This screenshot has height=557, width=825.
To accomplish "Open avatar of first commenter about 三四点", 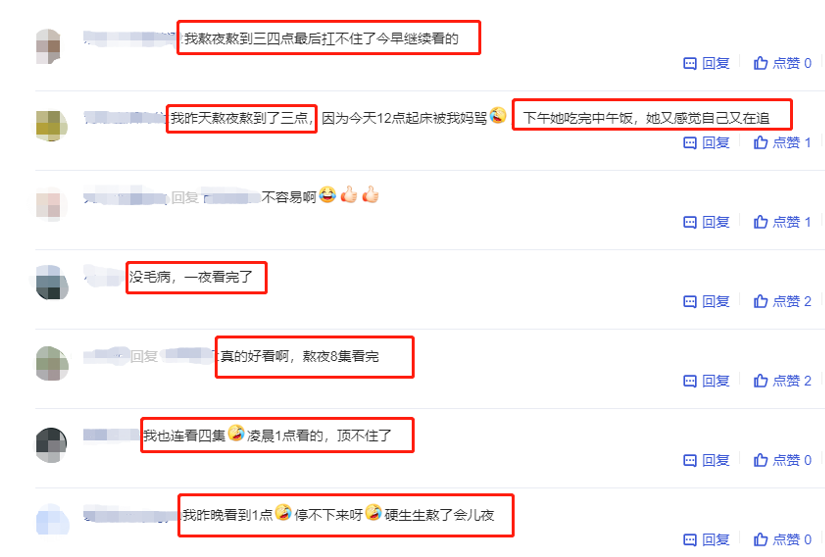I will pos(48,46).
